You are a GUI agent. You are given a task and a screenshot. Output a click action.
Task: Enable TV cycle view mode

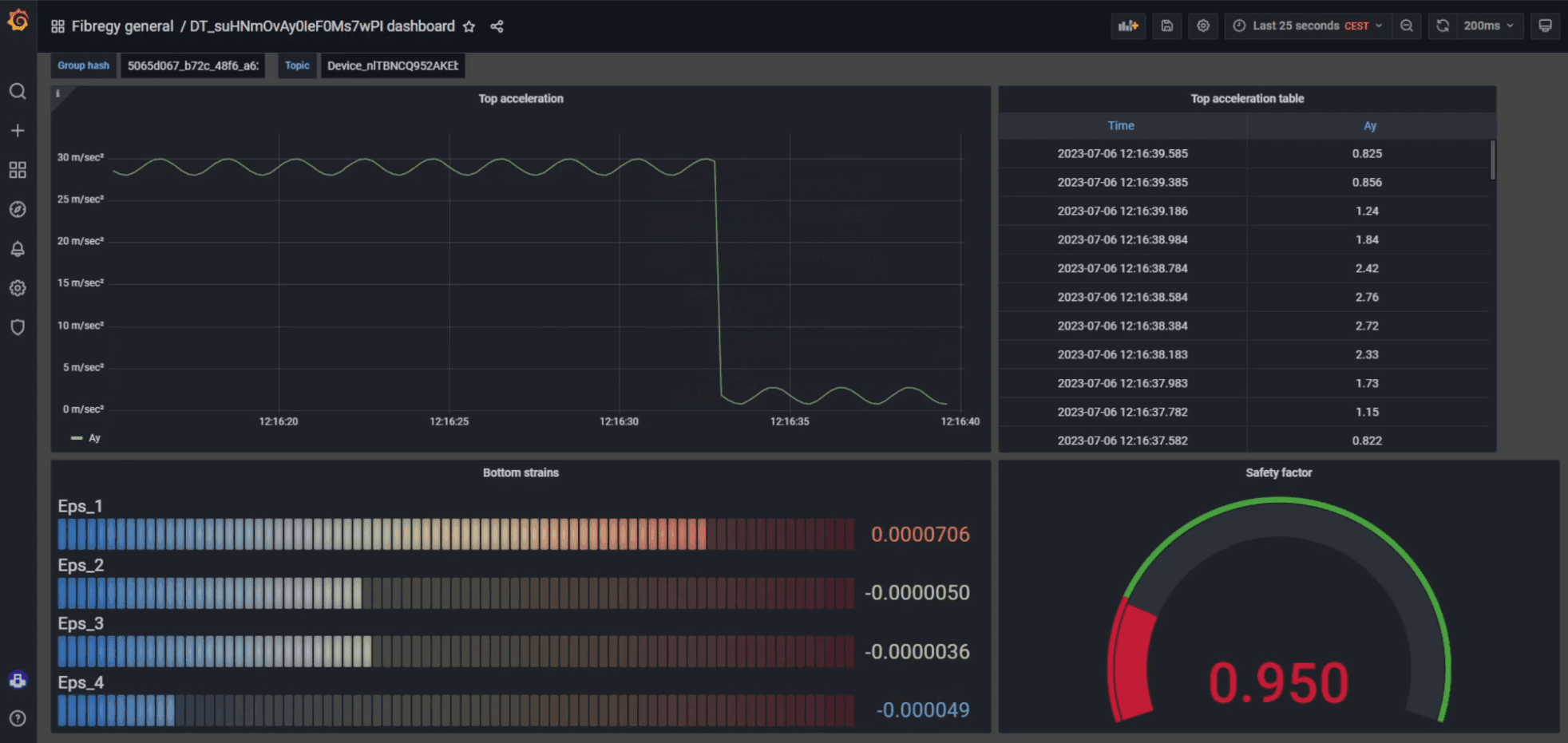pyautogui.click(x=1545, y=26)
